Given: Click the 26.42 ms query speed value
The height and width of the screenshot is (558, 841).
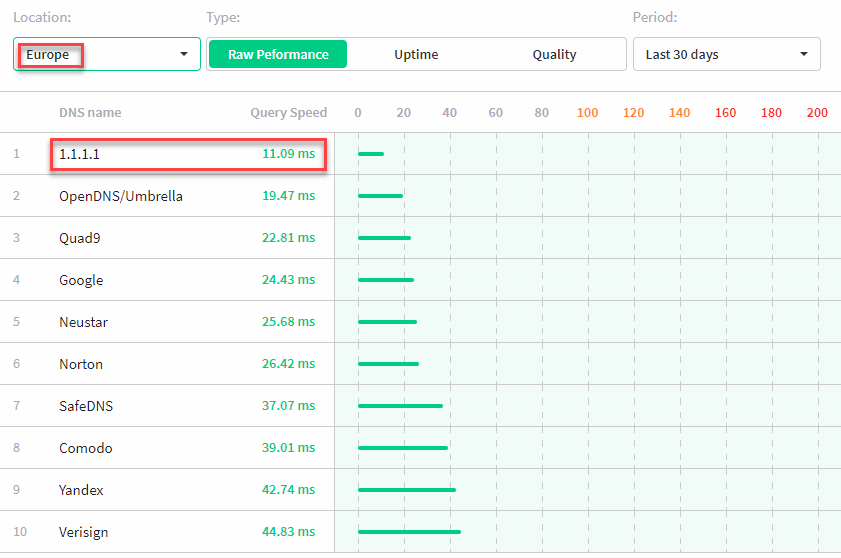Looking at the screenshot, I should click(289, 363).
